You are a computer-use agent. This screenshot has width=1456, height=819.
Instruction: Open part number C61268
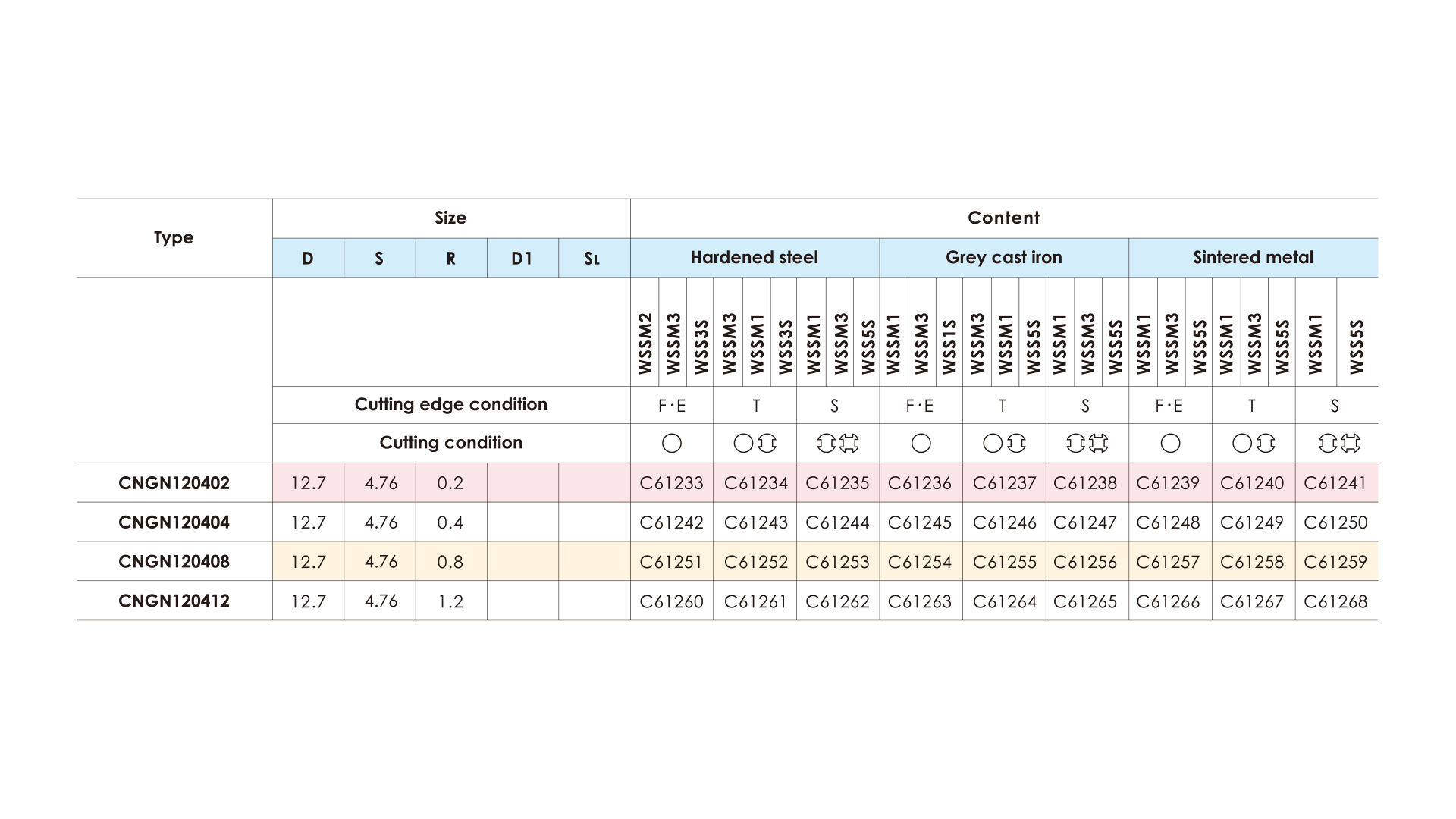click(1335, 601)
